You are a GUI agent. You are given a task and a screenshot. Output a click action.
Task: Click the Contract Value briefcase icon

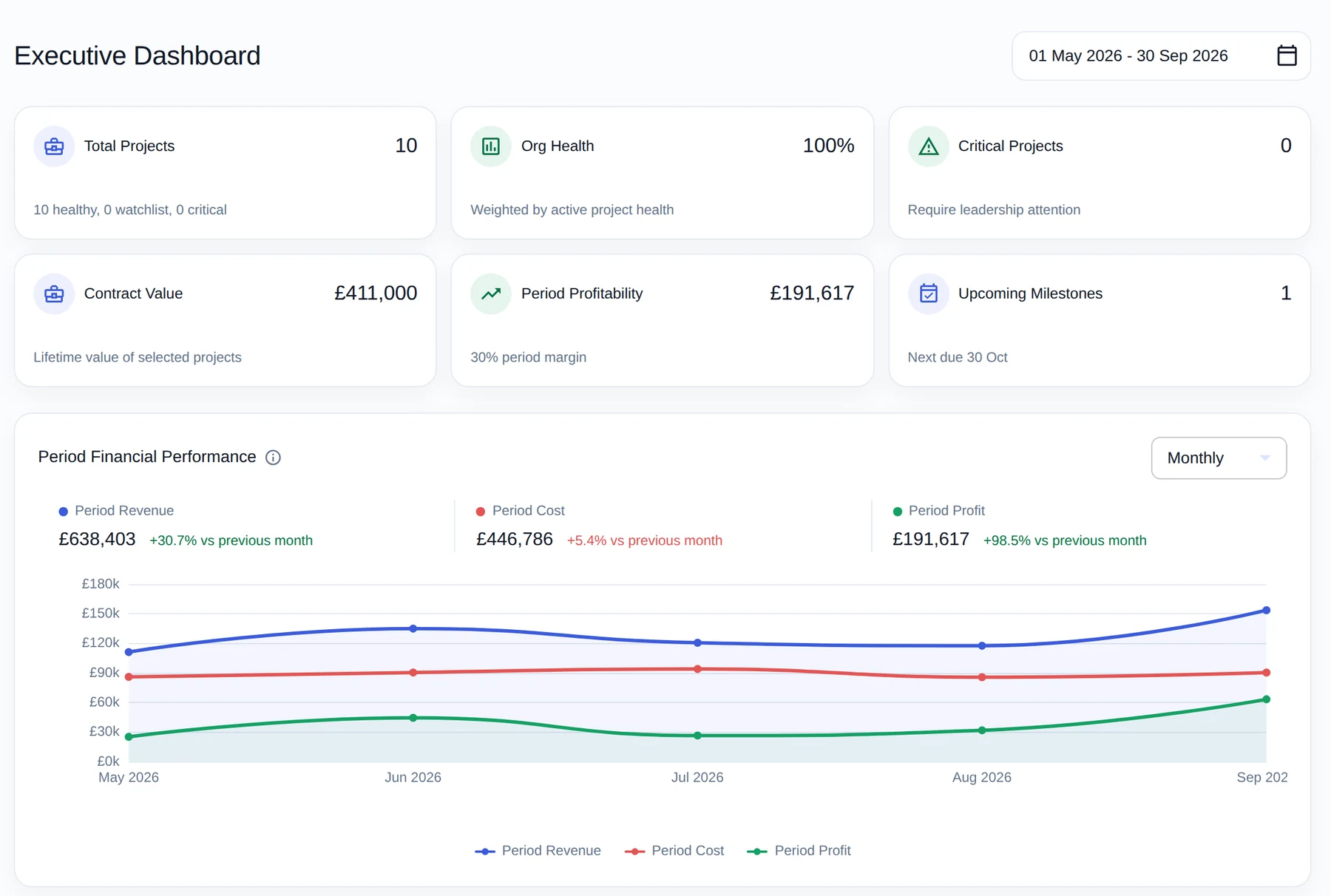54,294
